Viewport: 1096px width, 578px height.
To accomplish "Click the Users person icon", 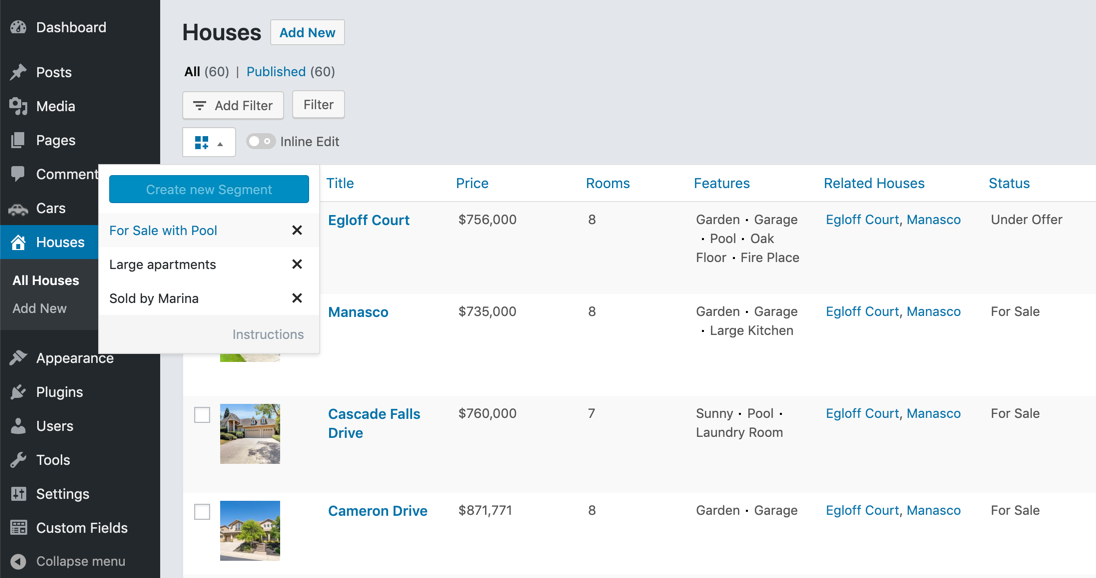I will [18, 426].
